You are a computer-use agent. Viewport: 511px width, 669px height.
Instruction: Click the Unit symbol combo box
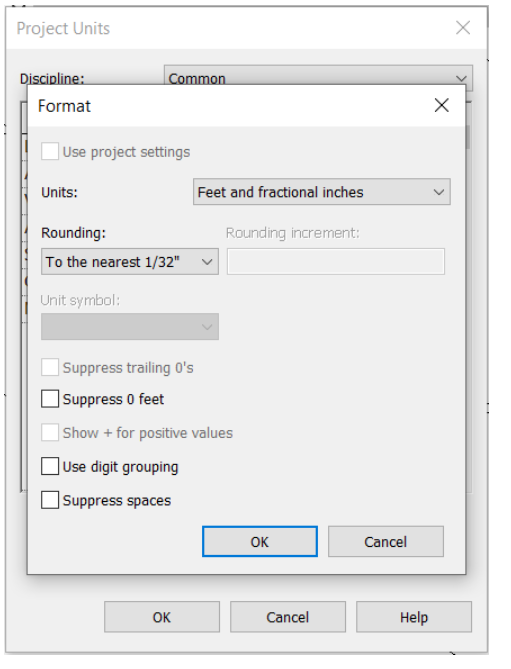(130, 327)
